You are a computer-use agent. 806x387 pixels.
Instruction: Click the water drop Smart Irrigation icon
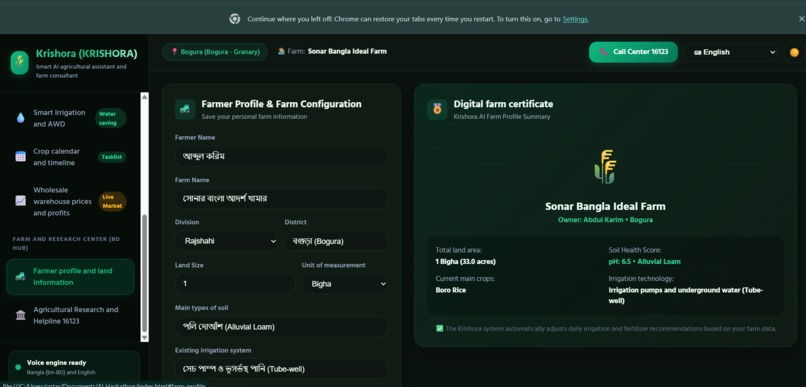pos(21,118)
